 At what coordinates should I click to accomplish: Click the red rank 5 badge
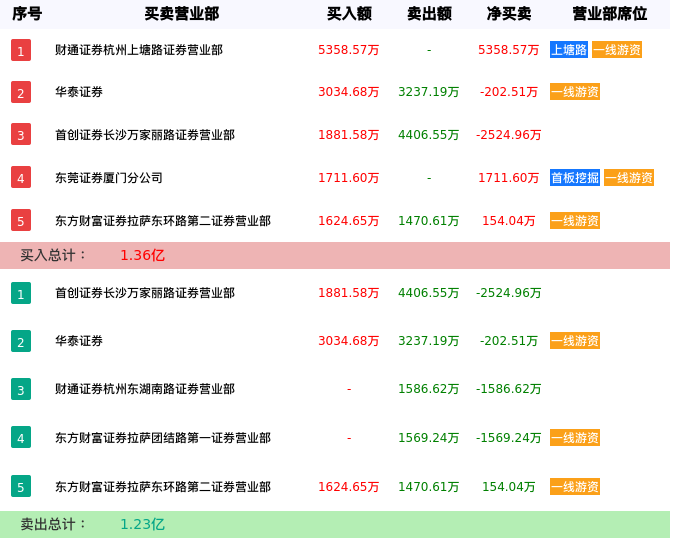(x=21, y=221)
